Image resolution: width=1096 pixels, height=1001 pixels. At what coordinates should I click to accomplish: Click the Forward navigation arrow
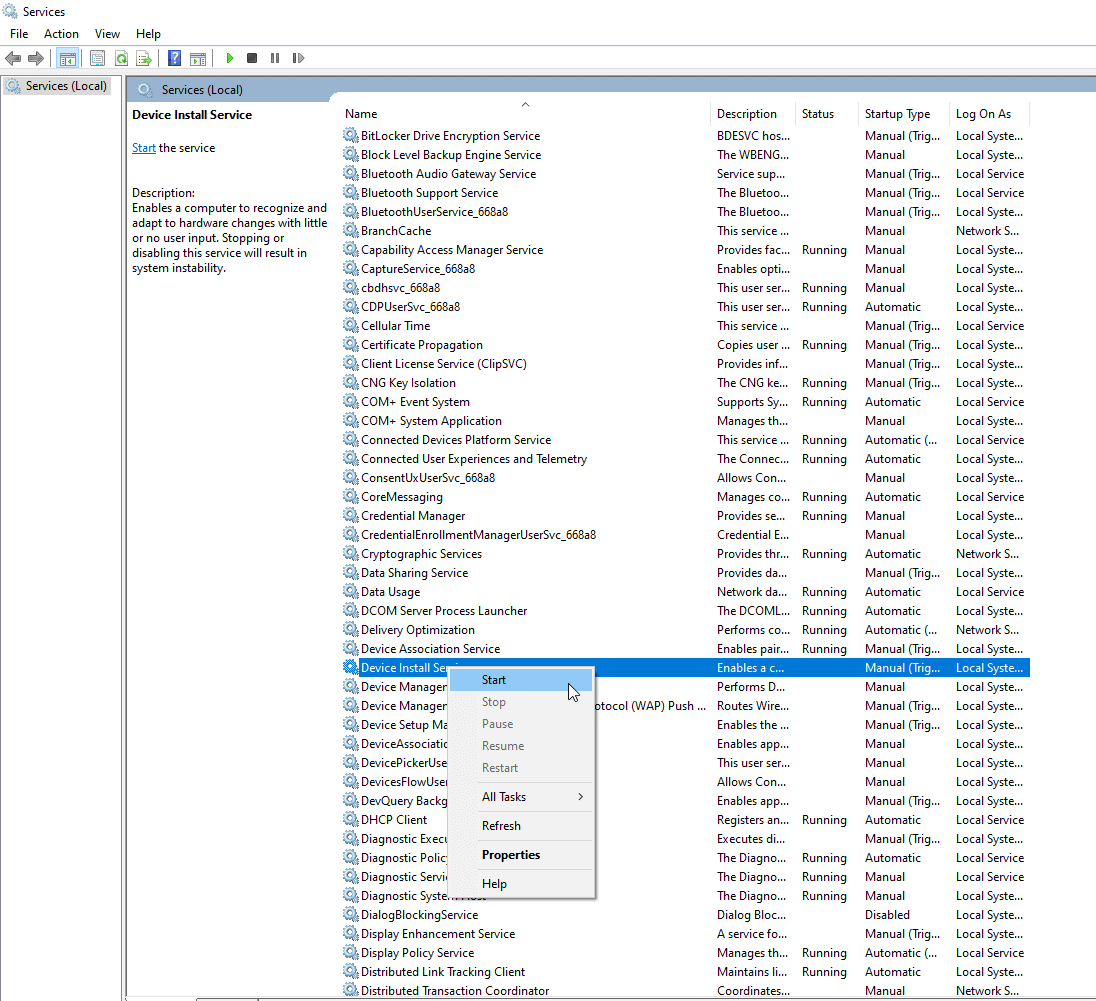[37, 57]
